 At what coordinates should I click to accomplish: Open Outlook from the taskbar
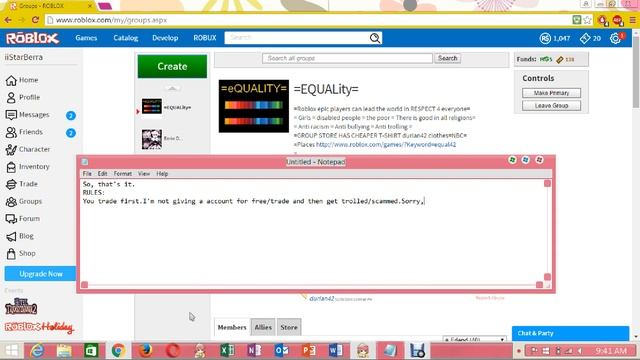[x=282, y=351]
